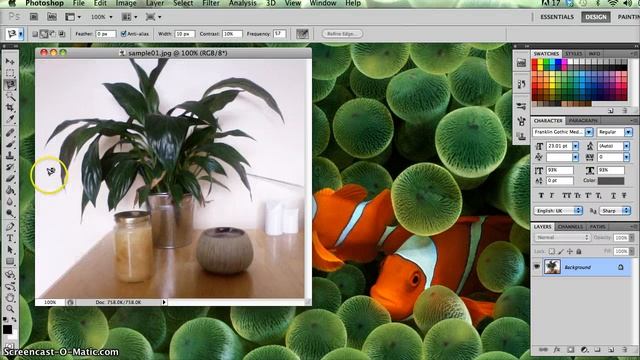This screenshot has height=360, width=640.
Task: Open the layer style fx icon
Action: point(557,350)
